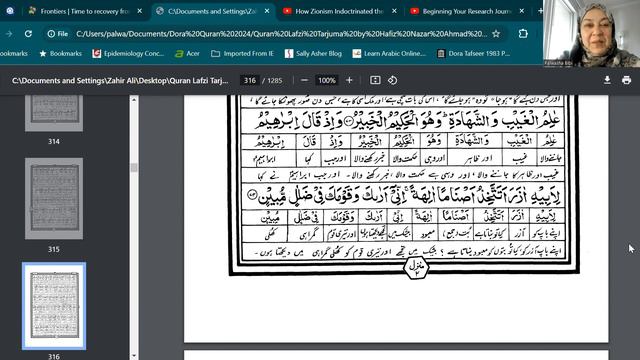The image size is (640, 360).
Task: Open the Acer bookmark
Action: tap(187, 53)
